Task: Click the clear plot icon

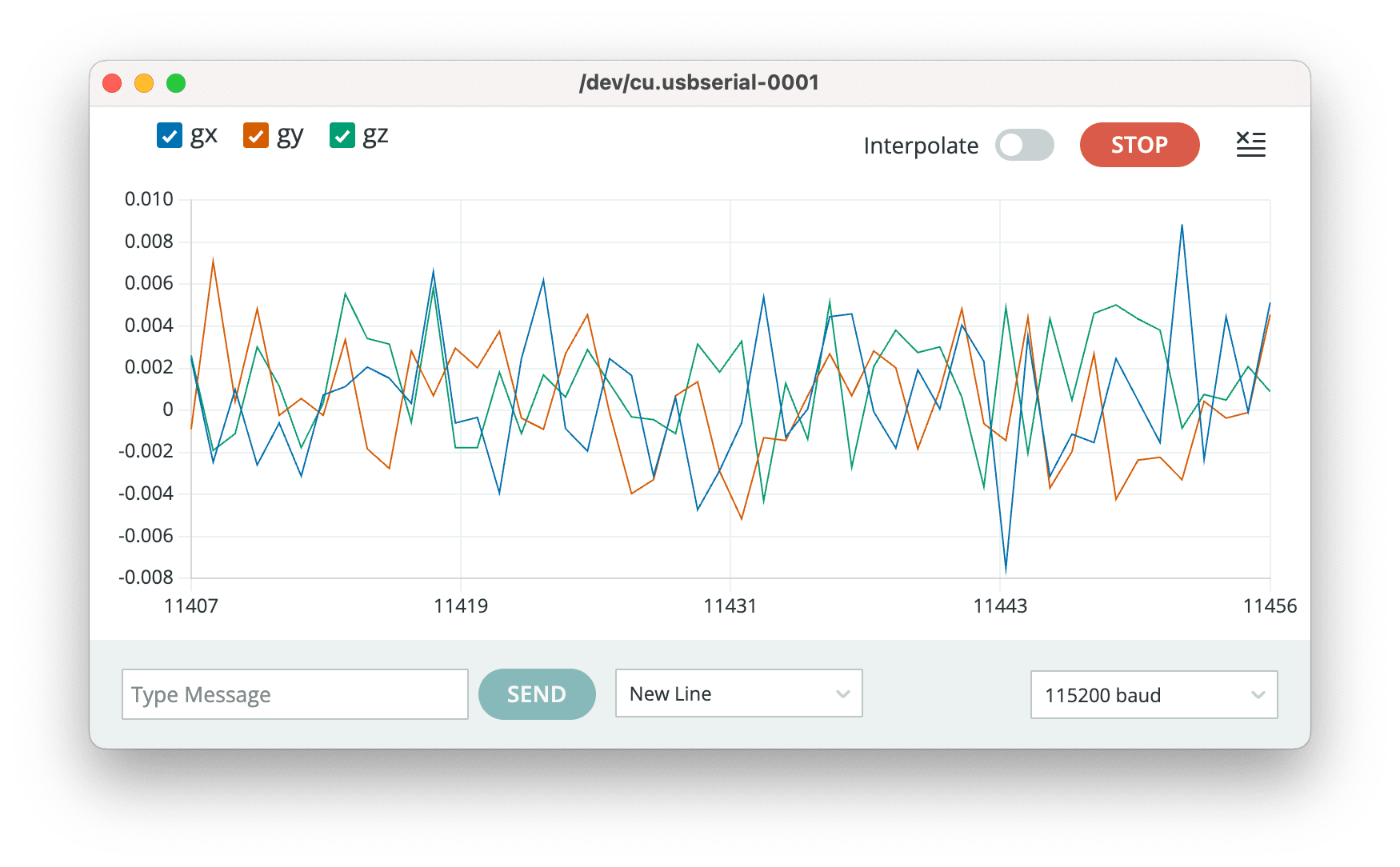Action: point(1250,145)
